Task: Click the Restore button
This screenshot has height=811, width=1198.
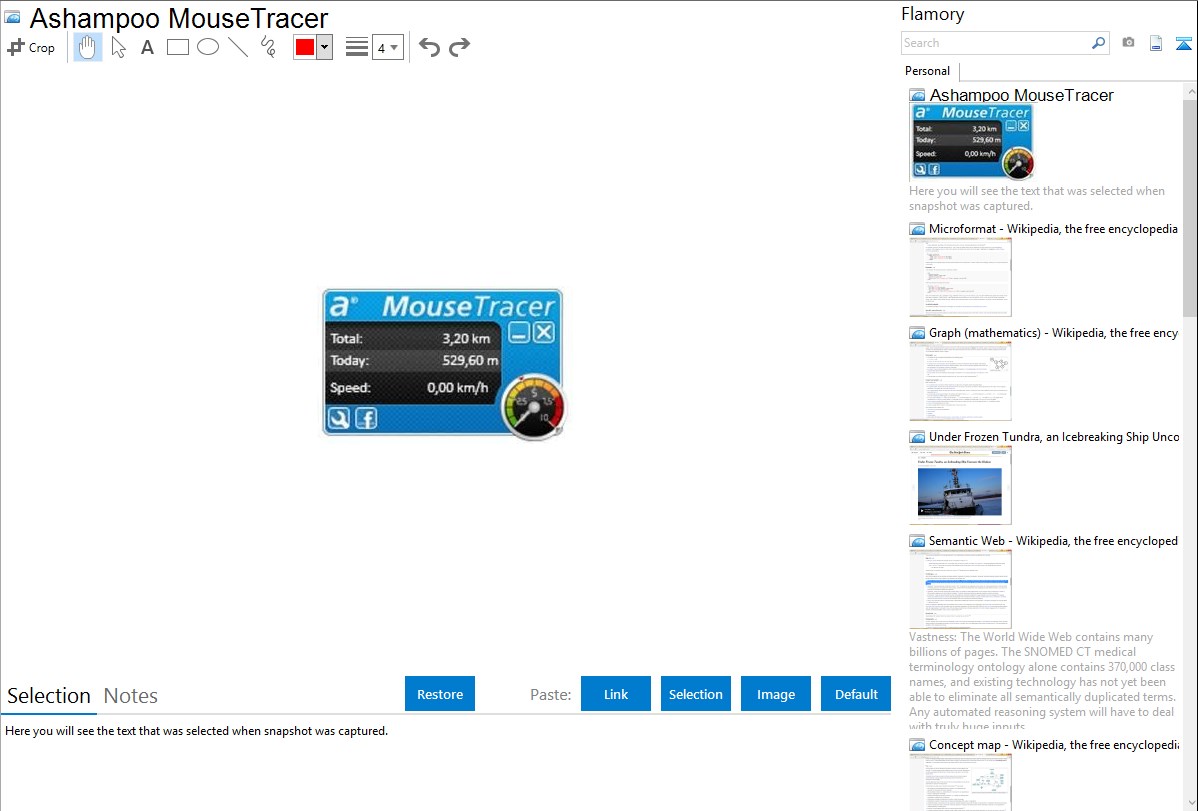Action: click(x=440, y=694)
